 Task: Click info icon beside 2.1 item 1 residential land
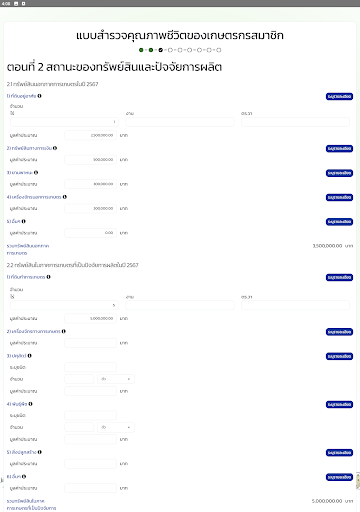39,96
